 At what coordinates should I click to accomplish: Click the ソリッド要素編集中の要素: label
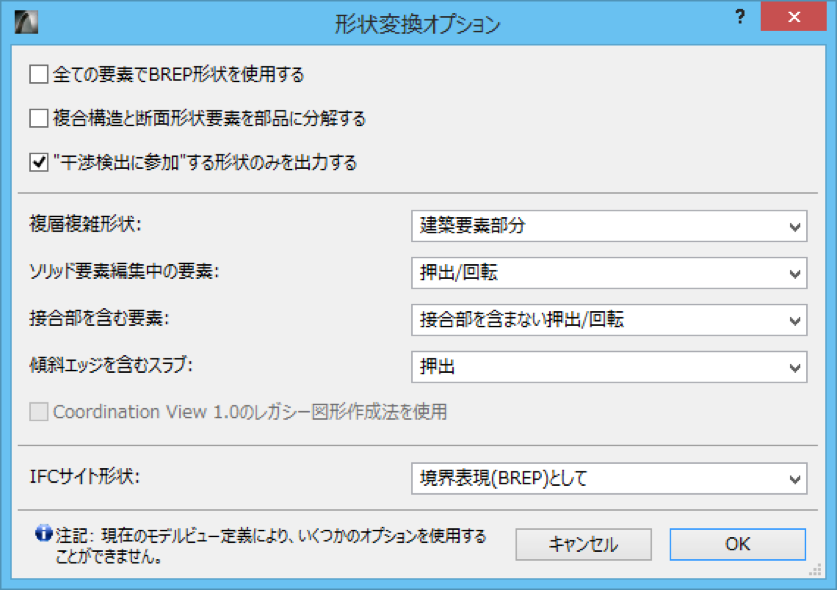click(x=124, y=271)
